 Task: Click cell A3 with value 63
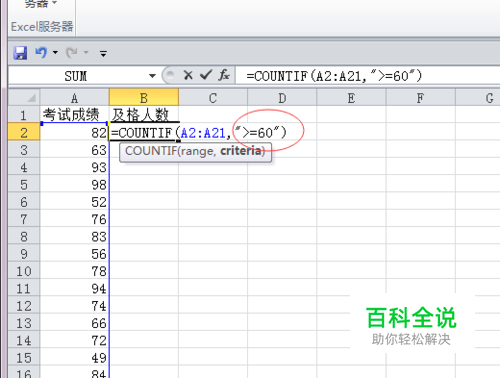74,150
